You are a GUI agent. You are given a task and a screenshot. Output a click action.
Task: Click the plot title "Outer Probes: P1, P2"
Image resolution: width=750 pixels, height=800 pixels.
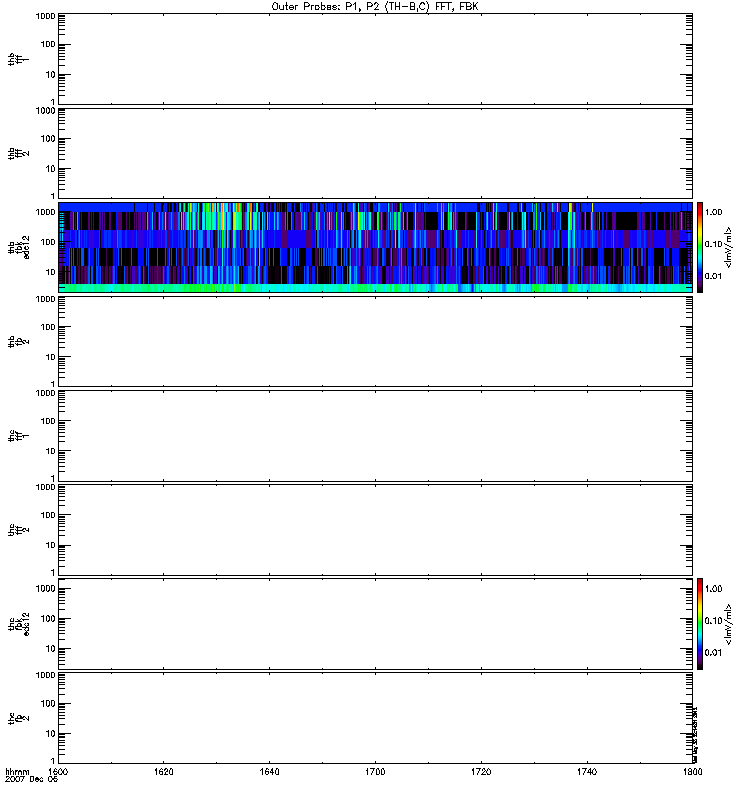pos(375,6)
